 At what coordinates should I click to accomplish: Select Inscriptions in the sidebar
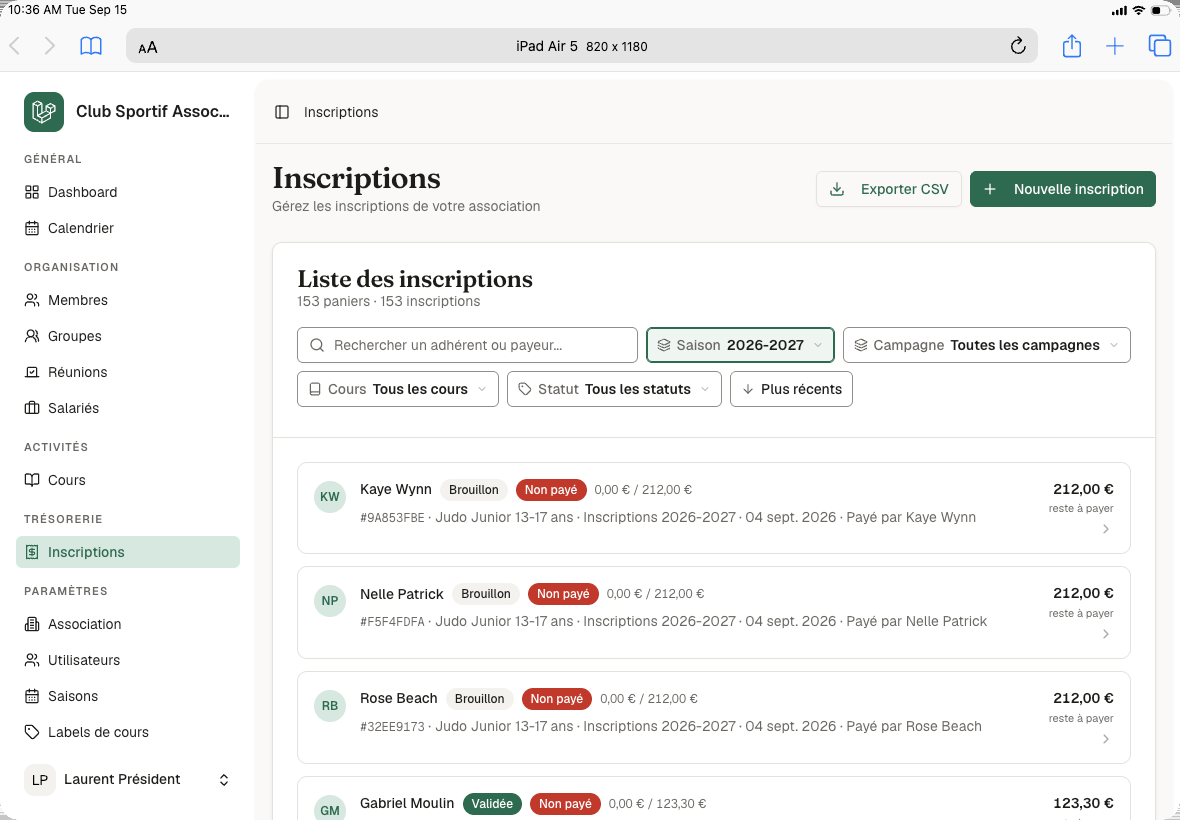[x=128, y=552]
